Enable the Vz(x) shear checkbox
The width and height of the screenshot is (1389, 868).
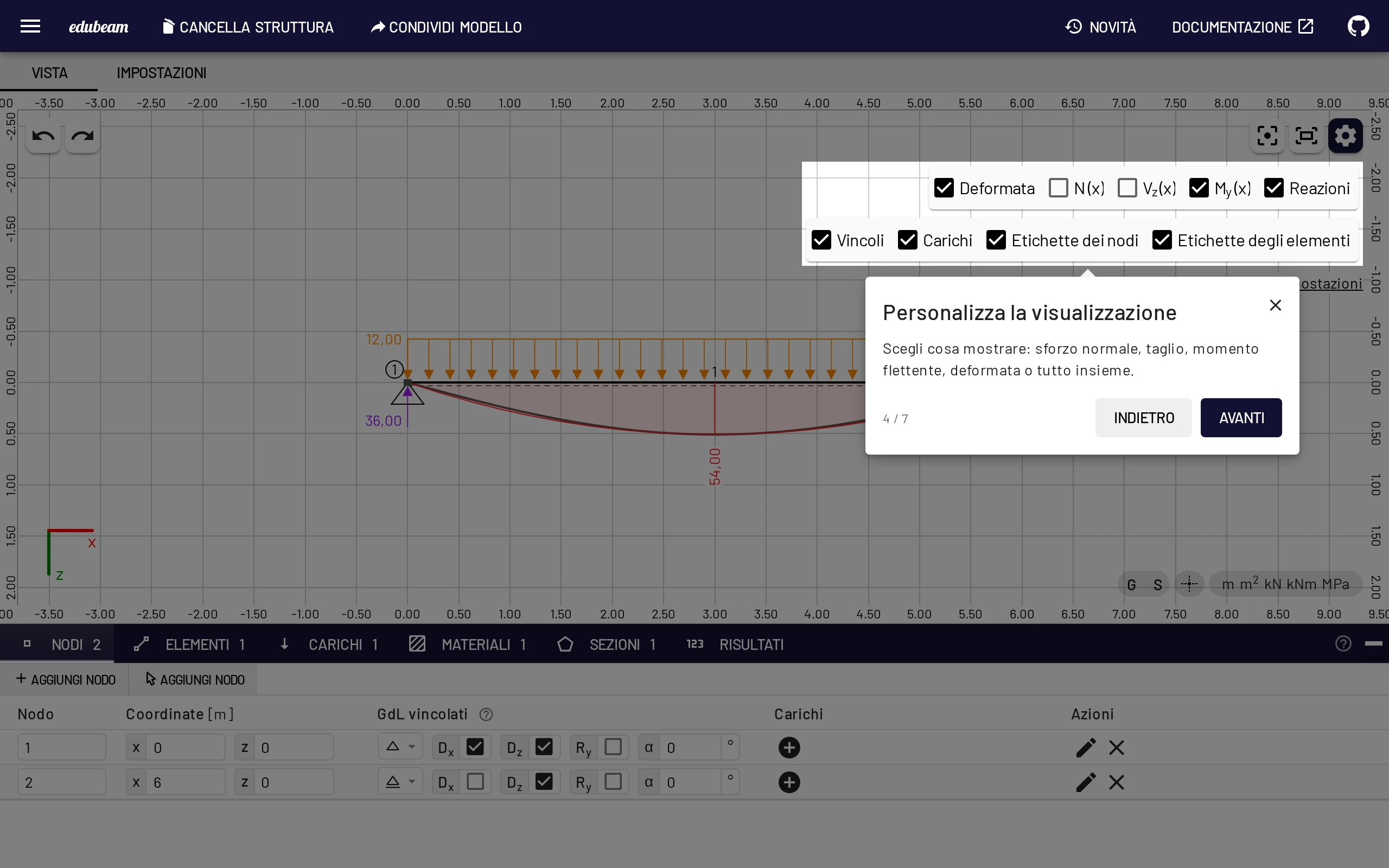[x=1127, y=188]
